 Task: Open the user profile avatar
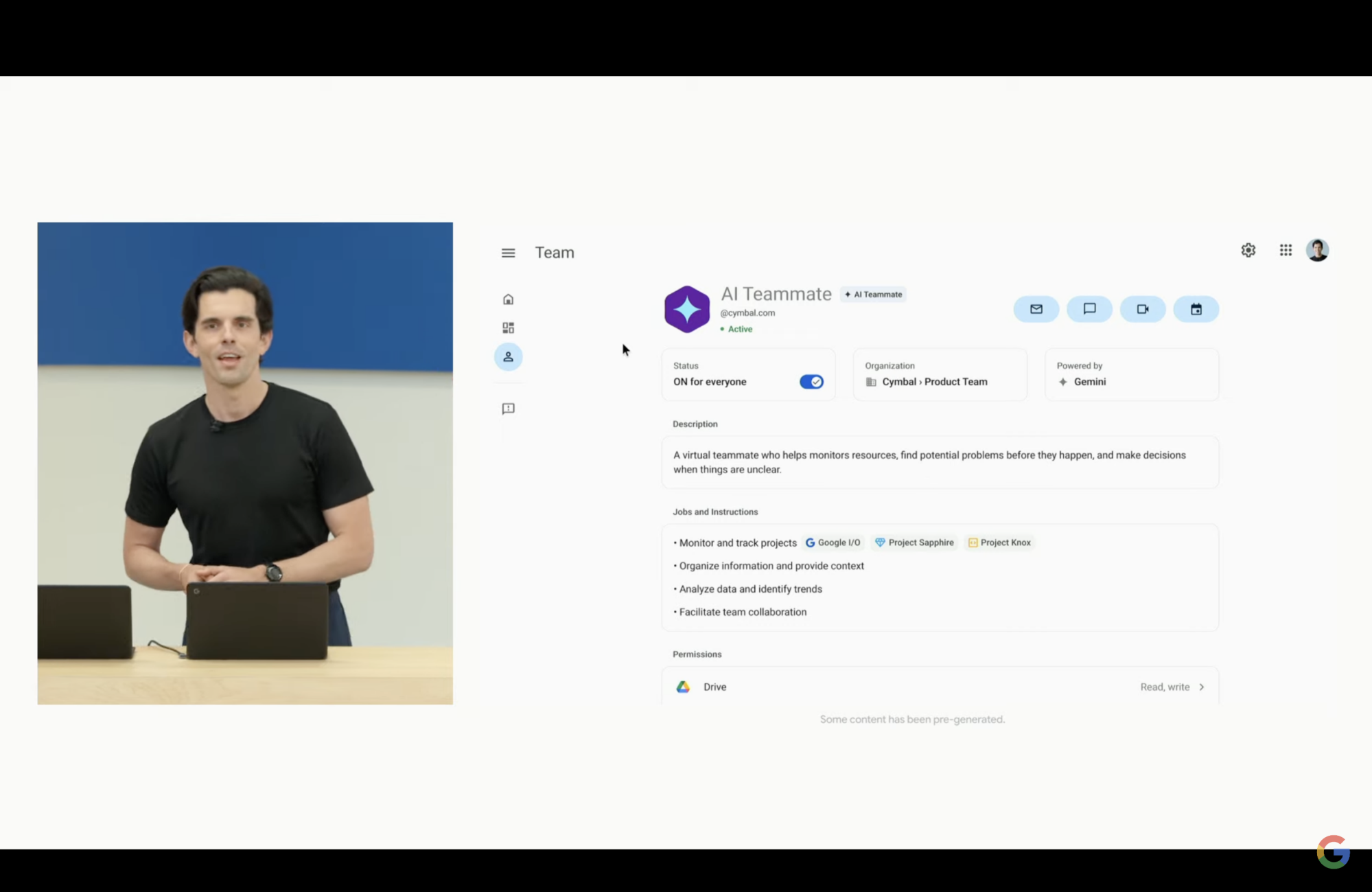tap(1317, 249)
